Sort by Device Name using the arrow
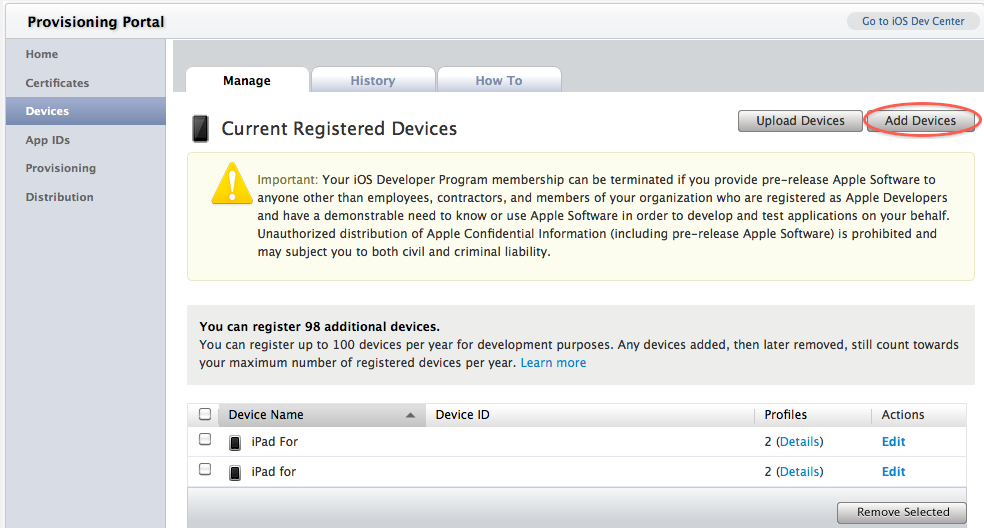 coord(410,415)
